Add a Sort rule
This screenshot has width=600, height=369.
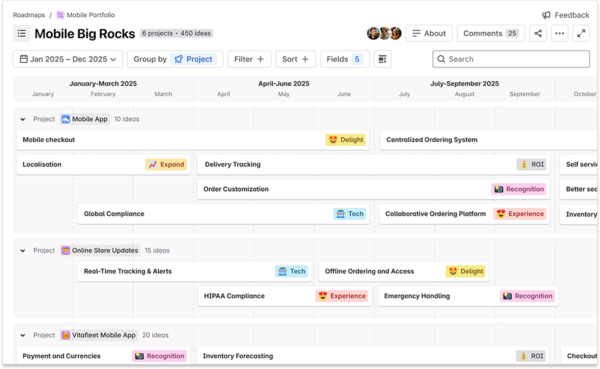(x=295, y=59)
